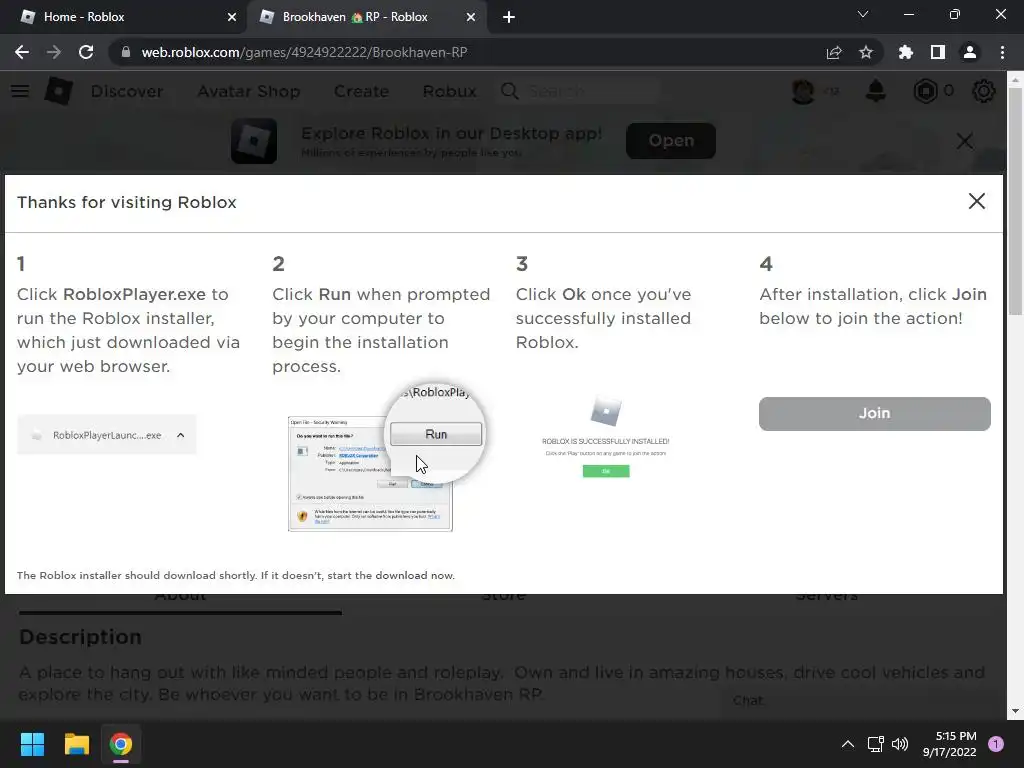The width and height of the screenshot is (1024, 768).
Task: Open the Chrome extensions puzzle icon
Action: (x=906, y=52)
